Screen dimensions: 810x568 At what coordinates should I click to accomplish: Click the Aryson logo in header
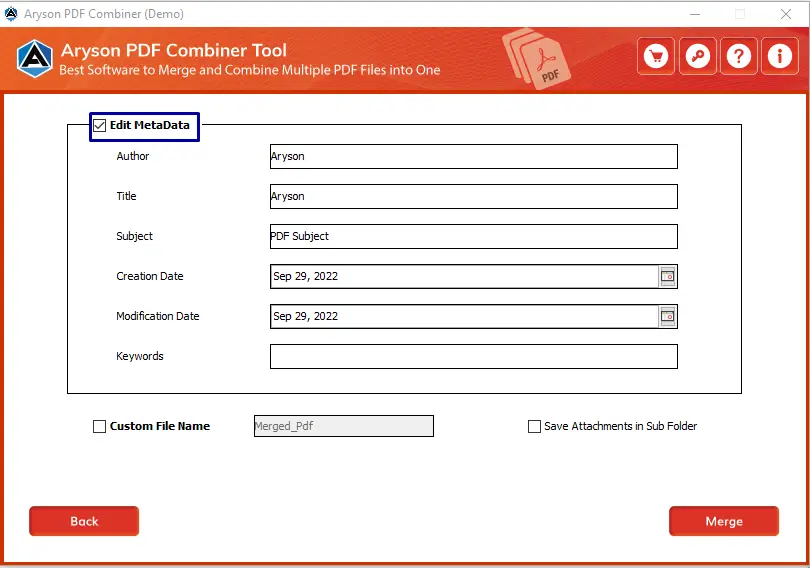(33, 59)
